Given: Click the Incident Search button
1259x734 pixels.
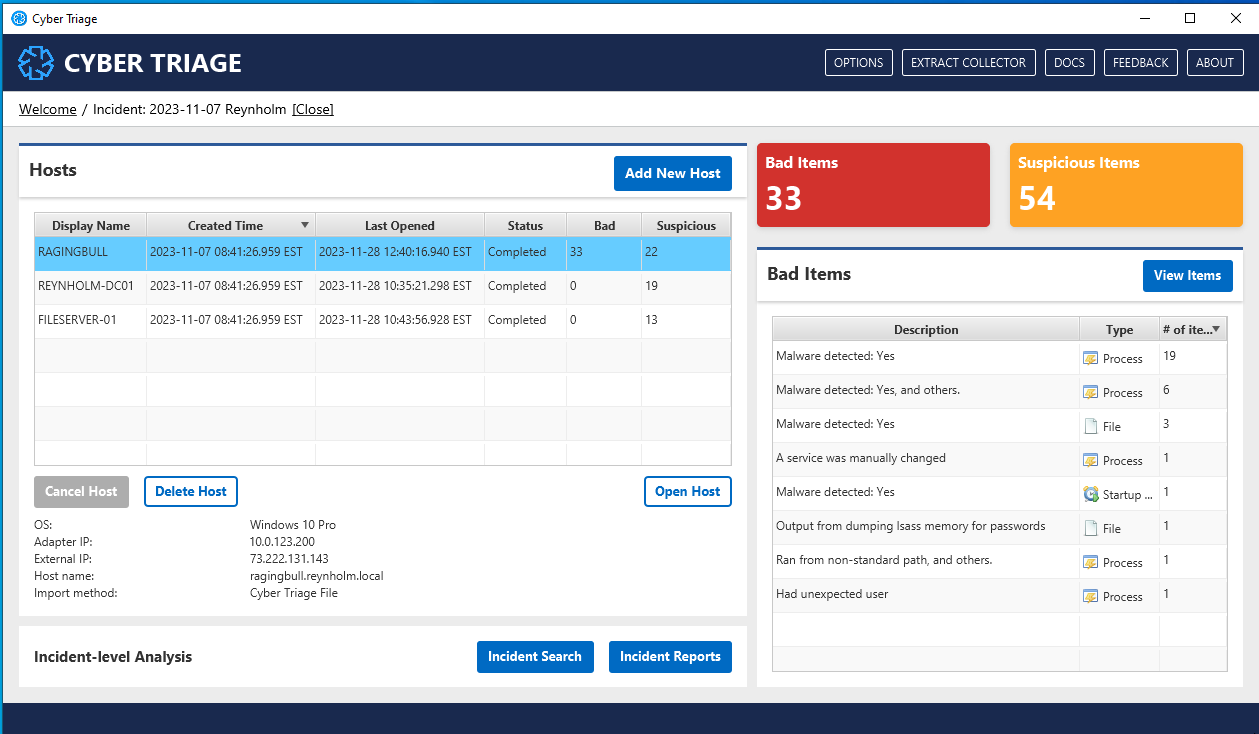Looking at the screenshot, I should (x=535, y=656).
